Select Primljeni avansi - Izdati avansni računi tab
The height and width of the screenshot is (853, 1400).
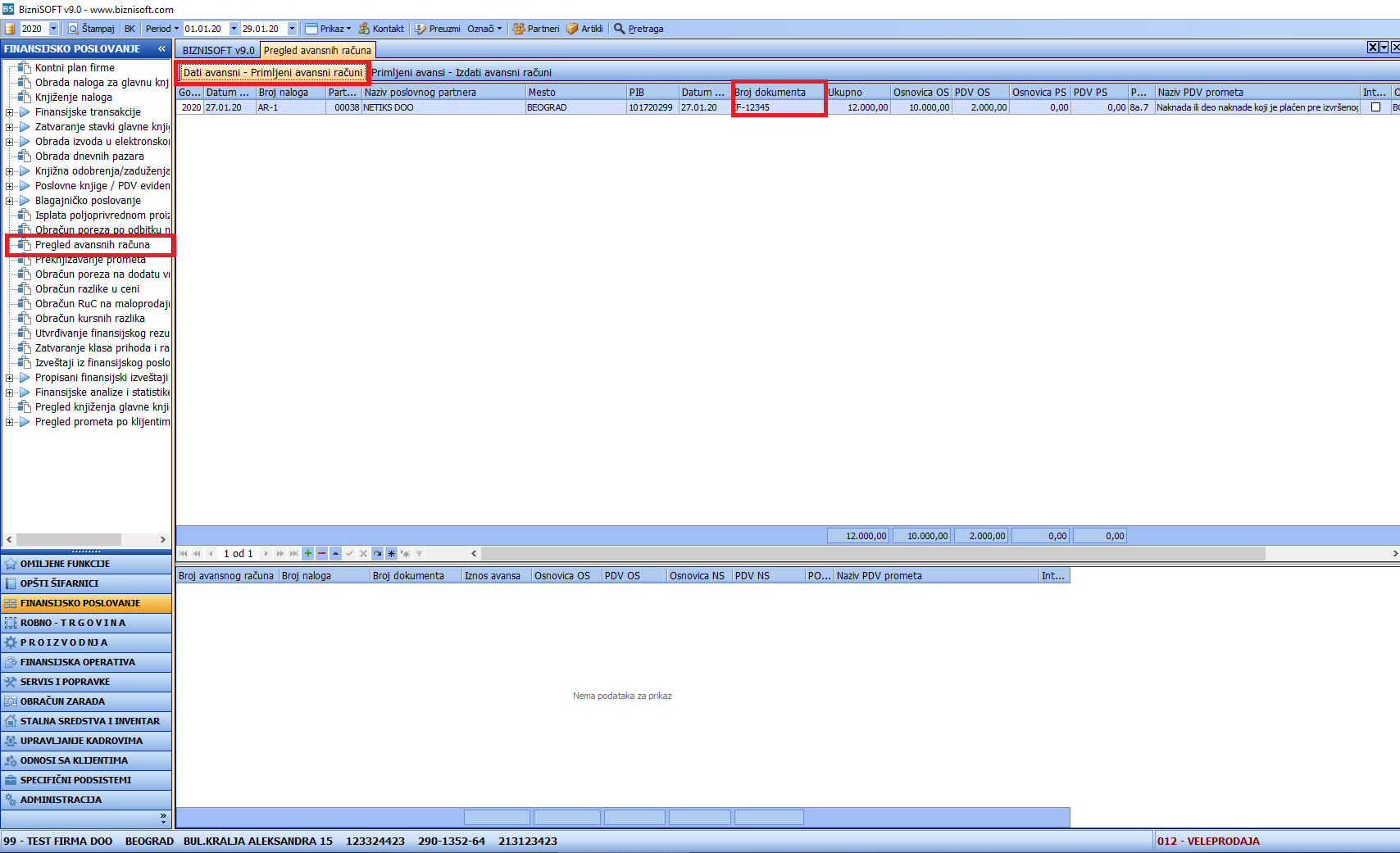click(x=461, y=73)
